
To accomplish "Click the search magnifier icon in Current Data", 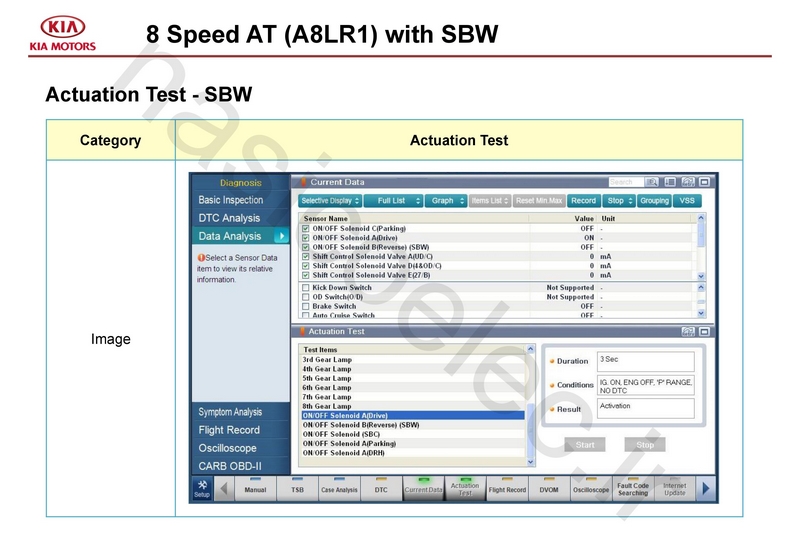I will point(652,182).
